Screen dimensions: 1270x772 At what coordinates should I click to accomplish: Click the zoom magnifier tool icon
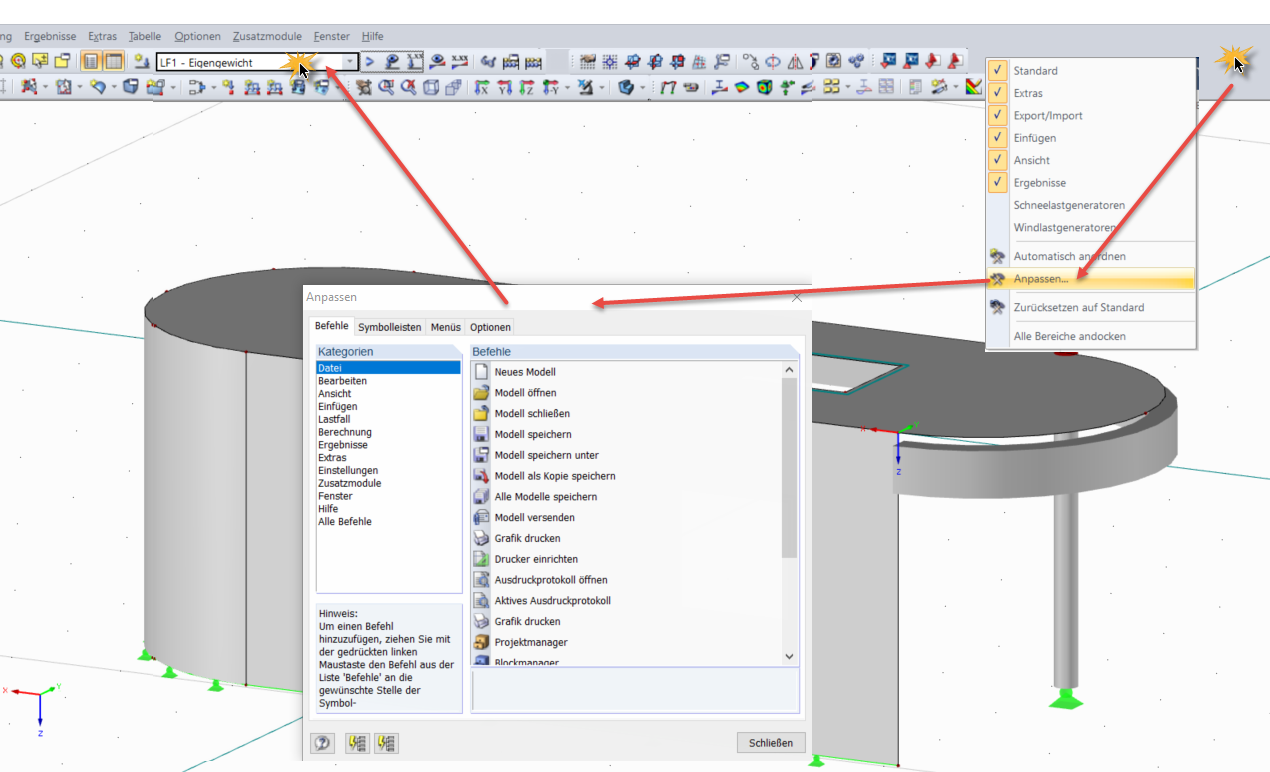(x=388, y=87)
